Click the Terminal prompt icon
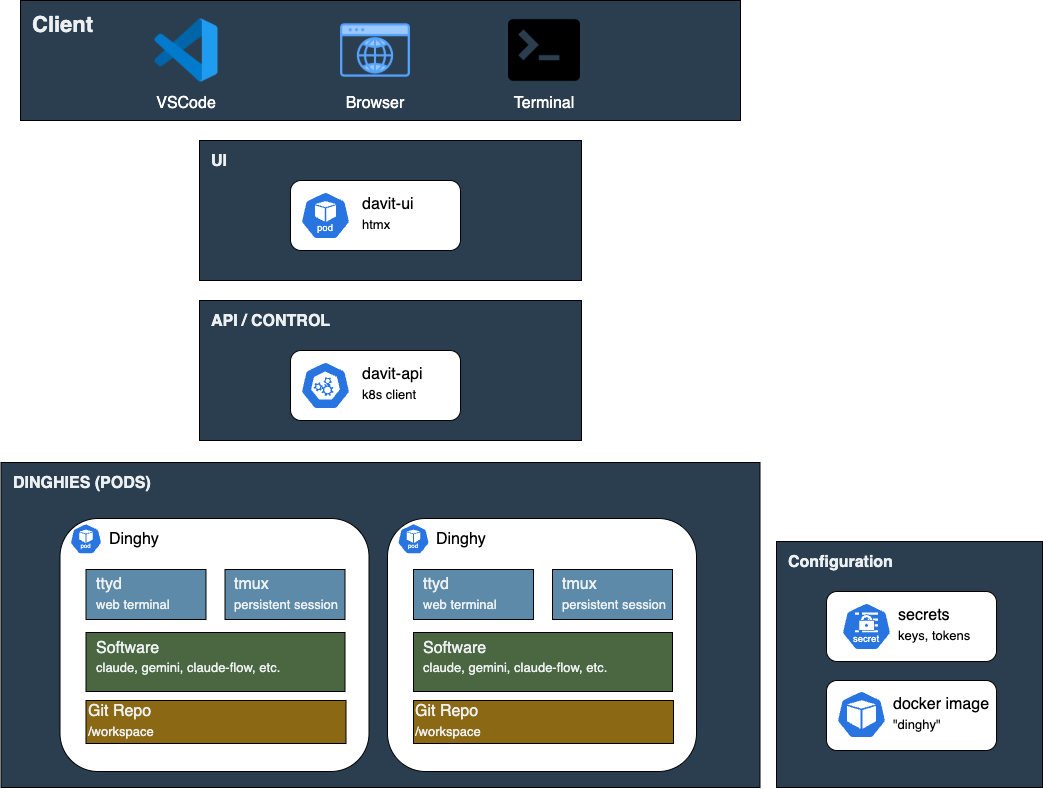Image resolution: width=1043 pixels, height=789 pixels. (x=543, y=50)
